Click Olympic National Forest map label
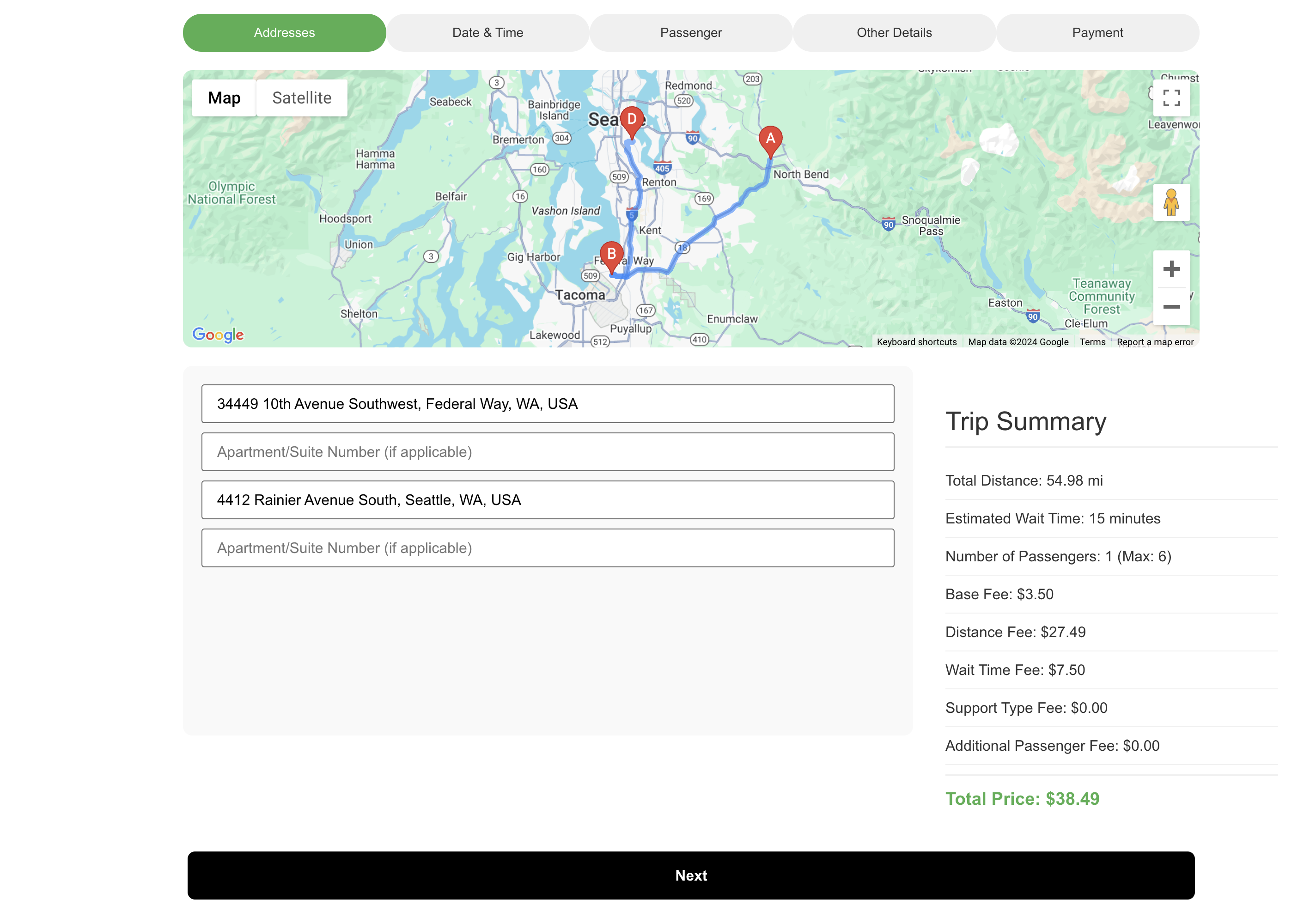Screen dimensions: 1316x912 pos(232,193)
